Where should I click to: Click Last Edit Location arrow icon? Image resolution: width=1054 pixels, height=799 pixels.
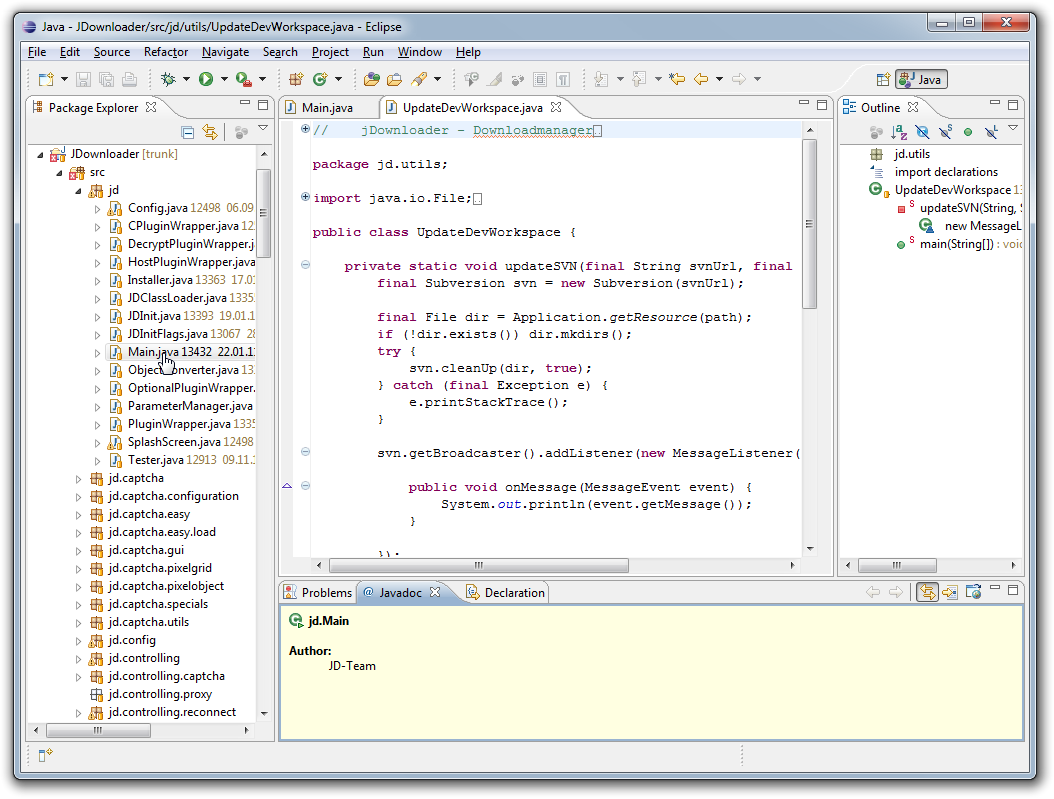click(x=677, y=79)
